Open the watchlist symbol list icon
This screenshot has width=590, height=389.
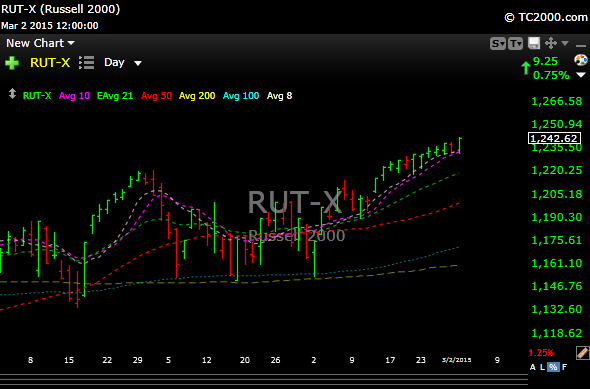point(87,62)
